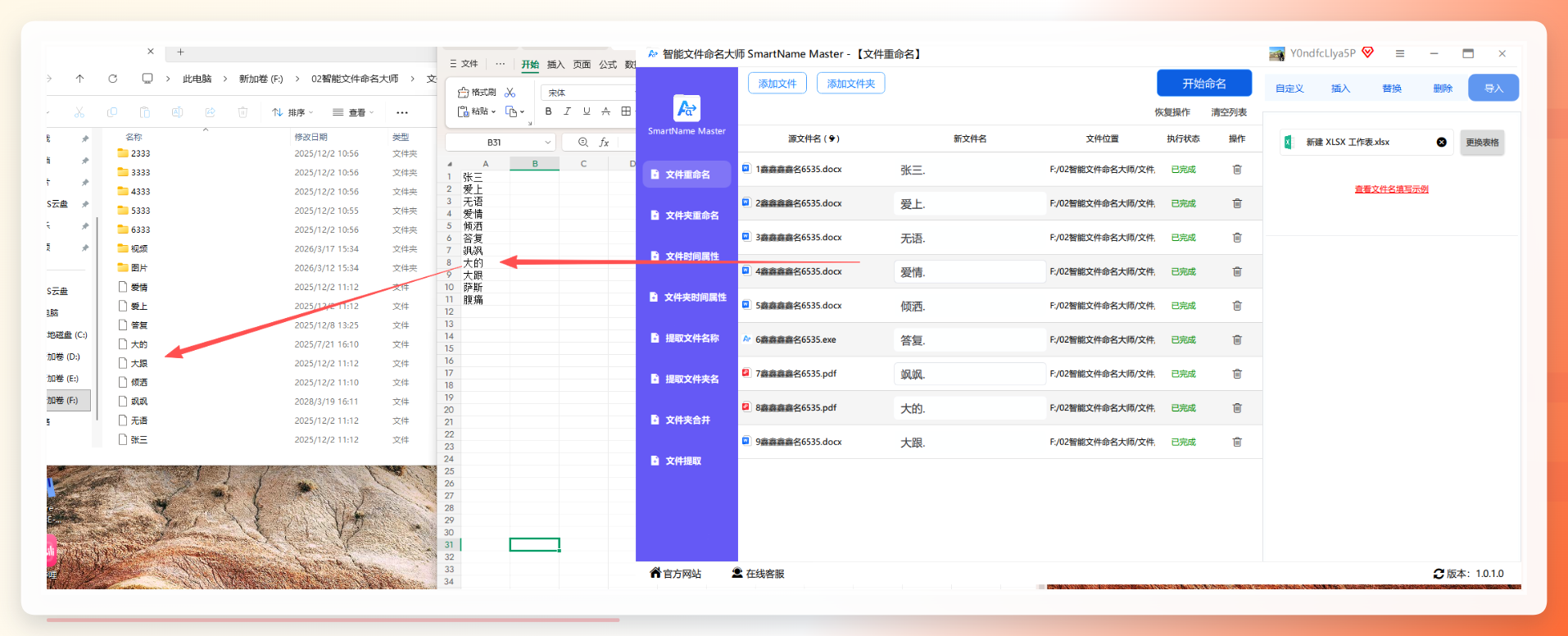Click 源文件名 column sort indicator

pos(833,139)
